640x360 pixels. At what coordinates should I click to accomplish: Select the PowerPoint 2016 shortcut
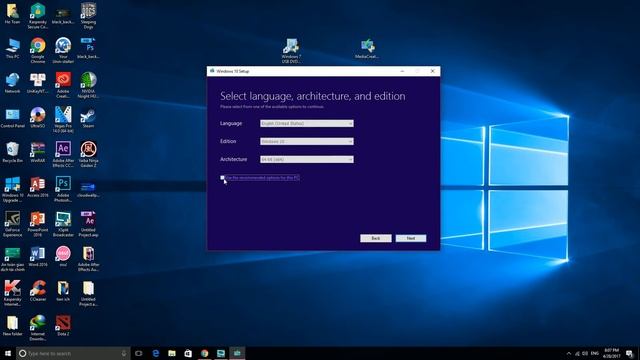point(38,224)
